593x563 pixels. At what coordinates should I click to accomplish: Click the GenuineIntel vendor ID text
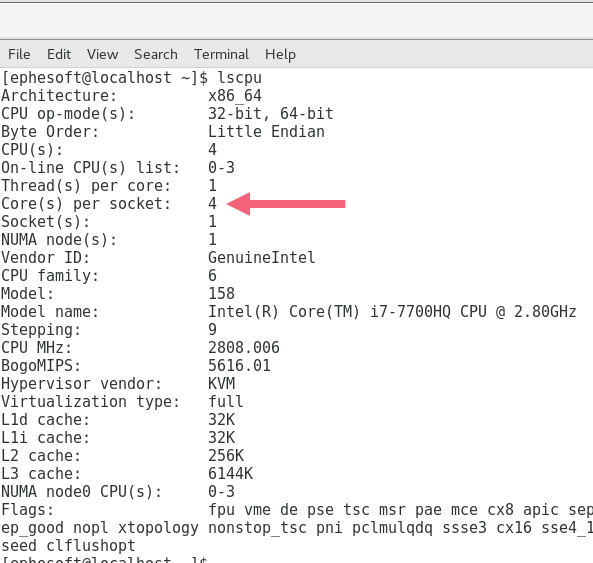click(261, 258)
